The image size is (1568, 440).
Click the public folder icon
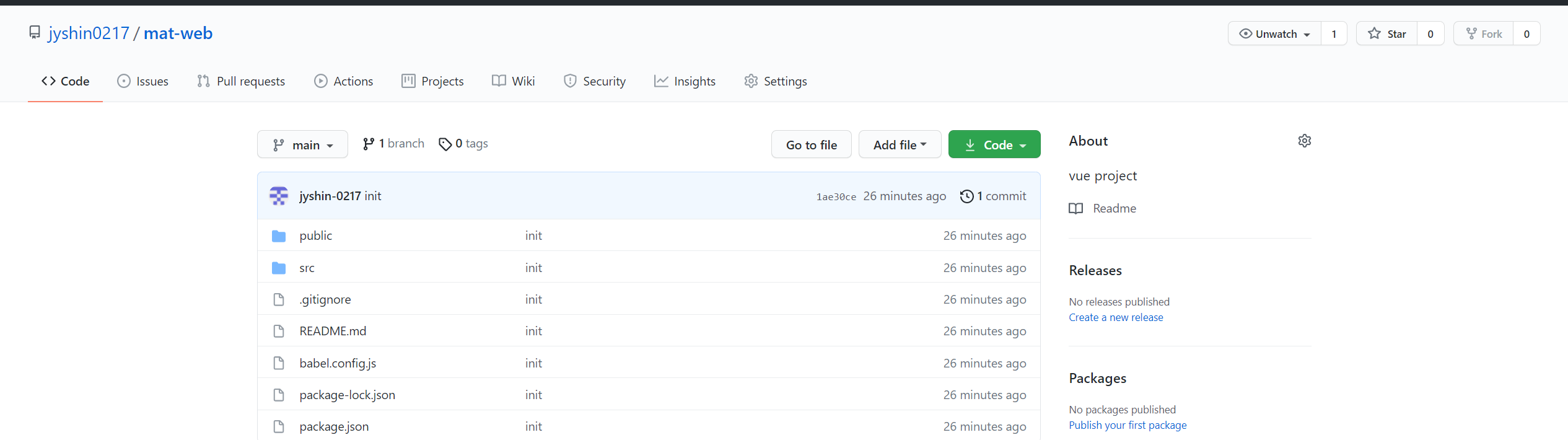[279, 236]
